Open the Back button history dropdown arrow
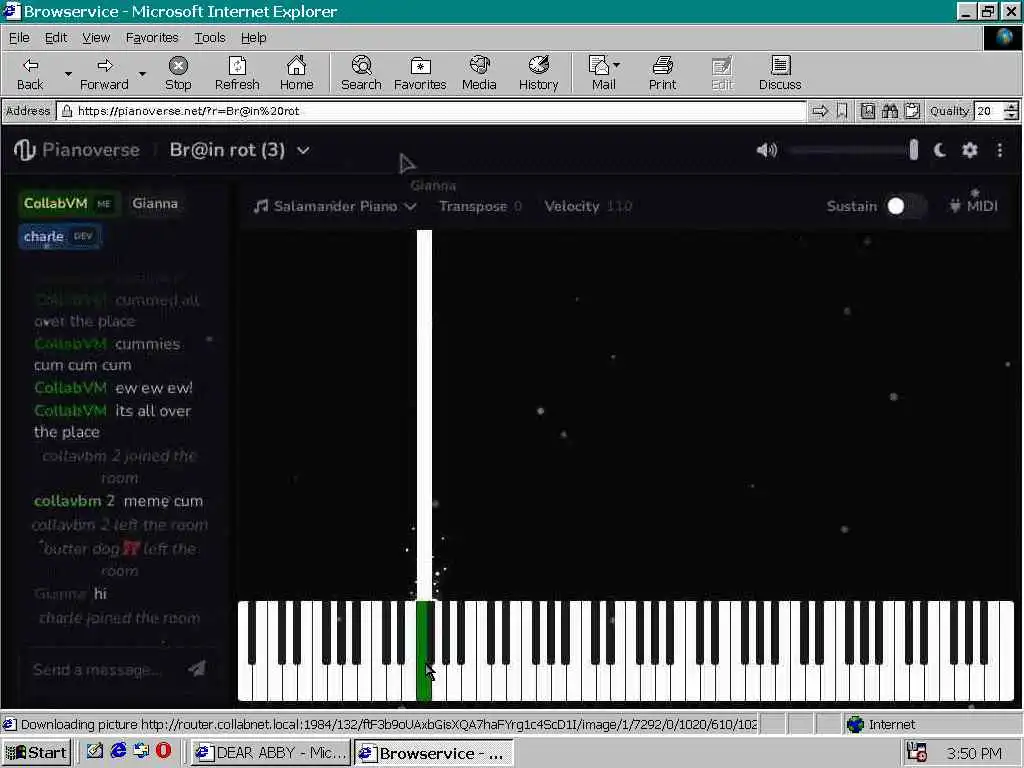This screenshot has width=1024, height=768. (x=68, y=74)
